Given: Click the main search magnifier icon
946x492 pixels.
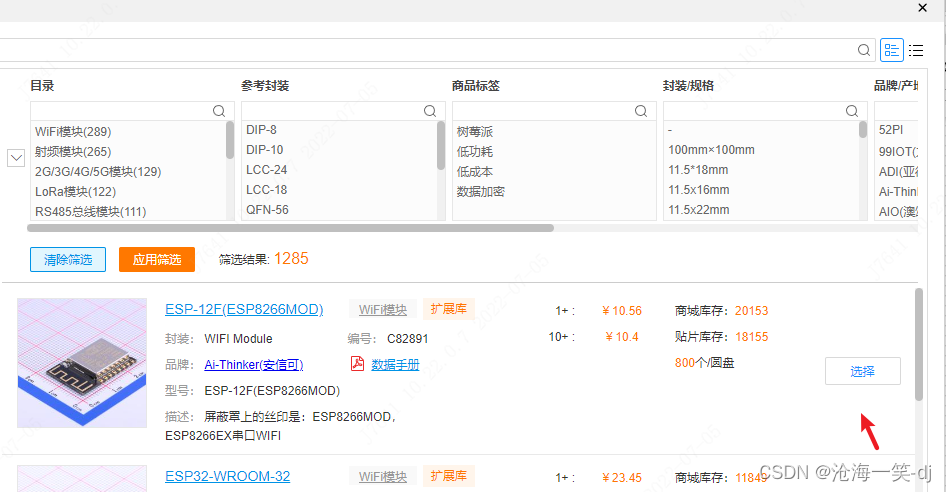Looking at the screenshot, I should [863, 50].
